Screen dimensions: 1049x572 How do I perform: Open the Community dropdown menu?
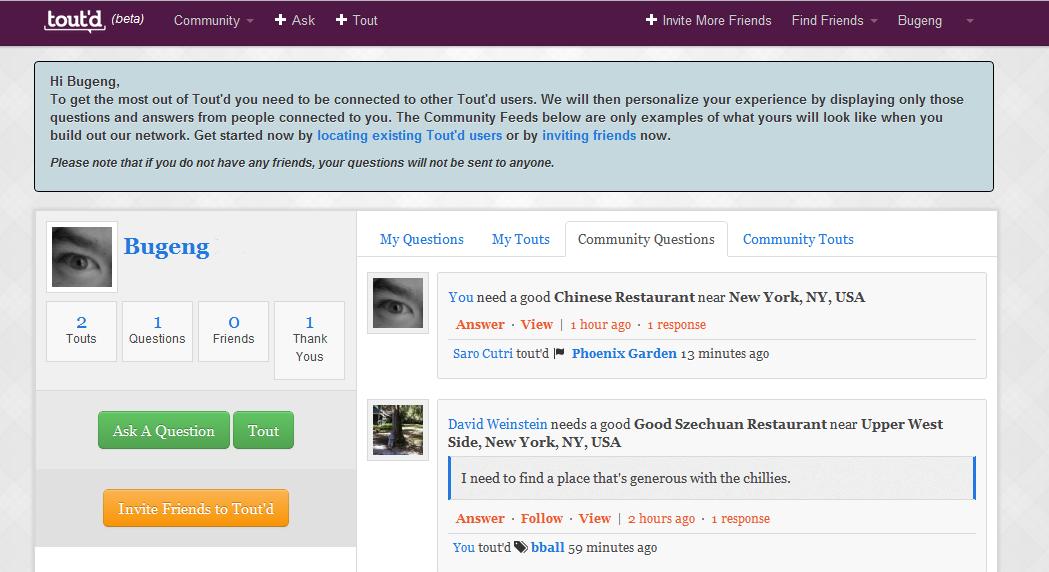(x=213, y=21)
